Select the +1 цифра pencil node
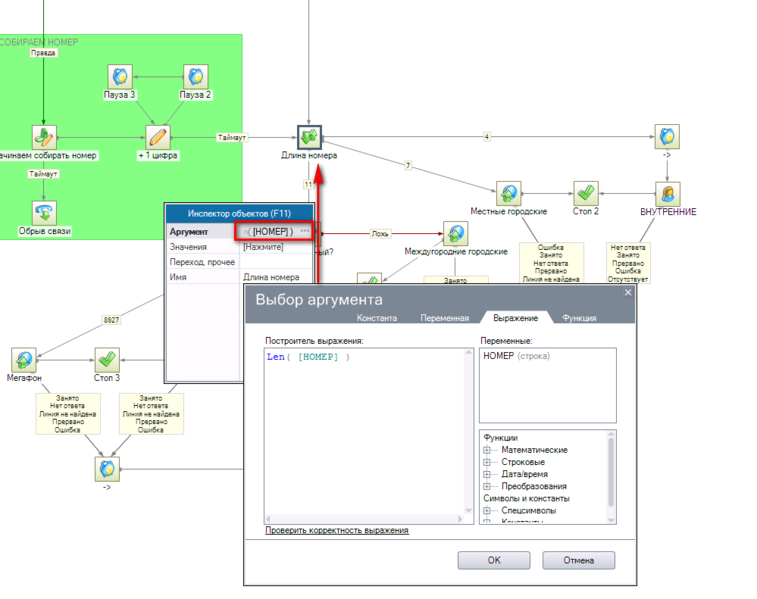The height and width of the screenshot is (599, 757). point(158,138)
